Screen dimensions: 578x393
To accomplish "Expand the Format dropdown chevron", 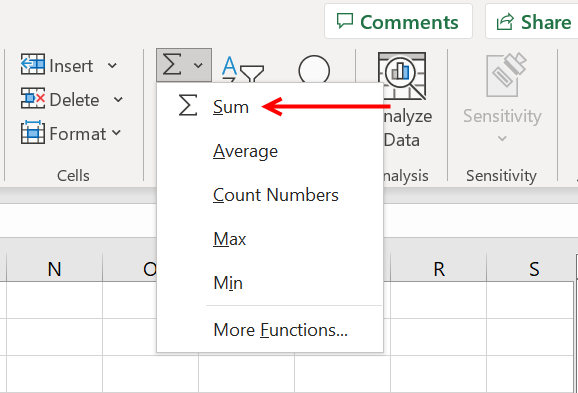I will 116,132.
